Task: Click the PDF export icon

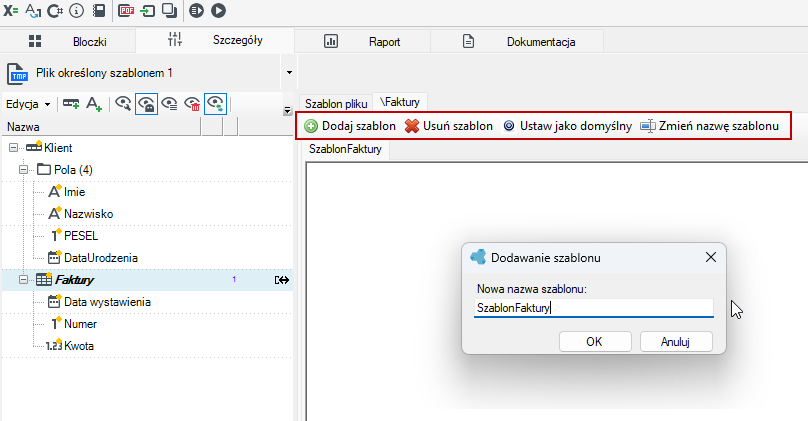Action: (x=126, y=10)
